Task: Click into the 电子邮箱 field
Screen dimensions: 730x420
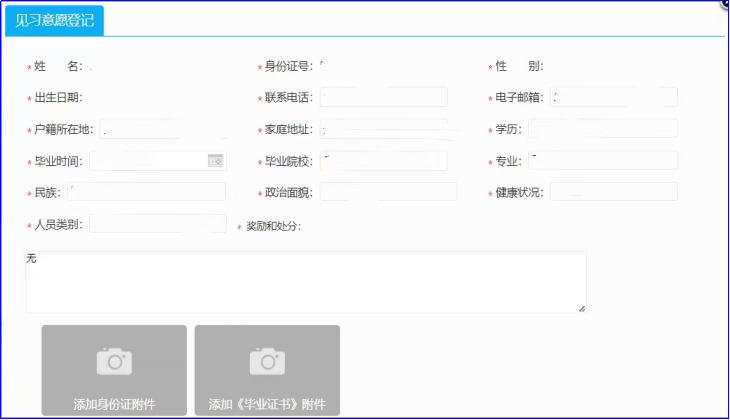Action: (x=614, y=97)
